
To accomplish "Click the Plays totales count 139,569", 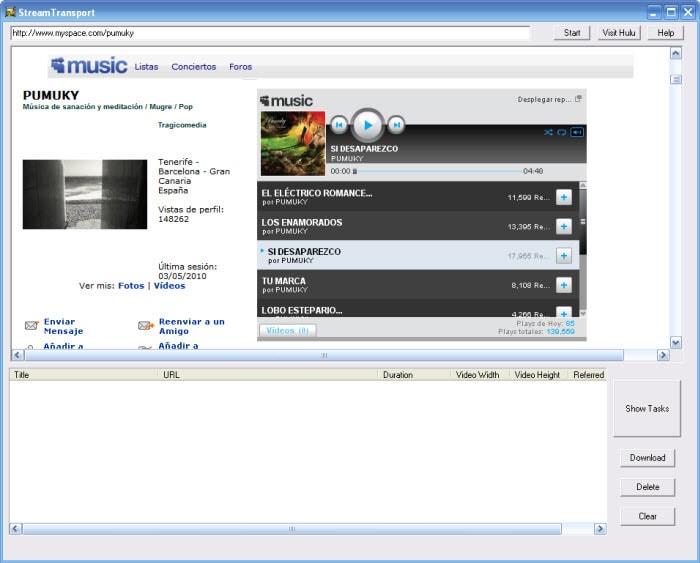I will [560, 331].
